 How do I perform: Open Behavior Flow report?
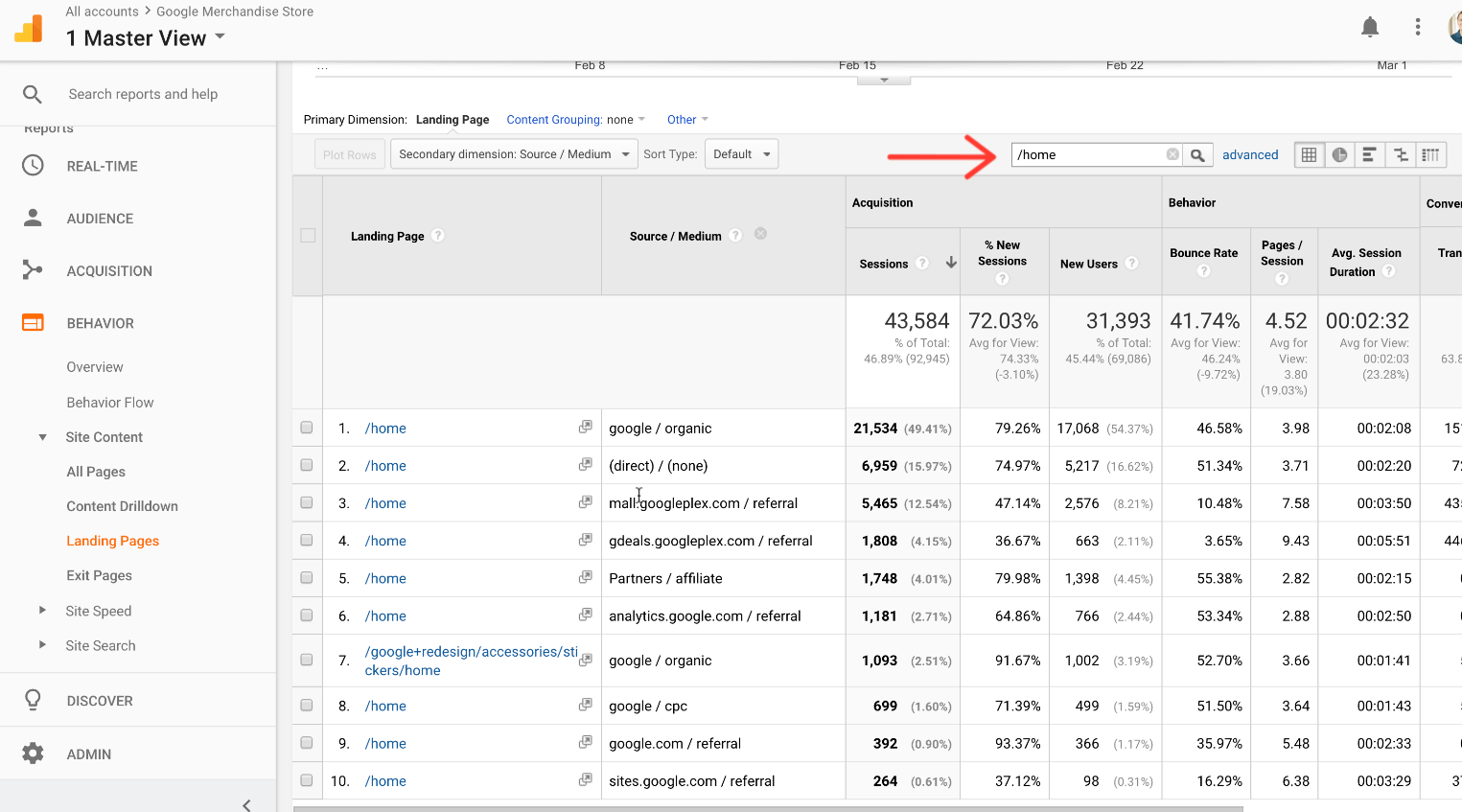tap(110, 403)
